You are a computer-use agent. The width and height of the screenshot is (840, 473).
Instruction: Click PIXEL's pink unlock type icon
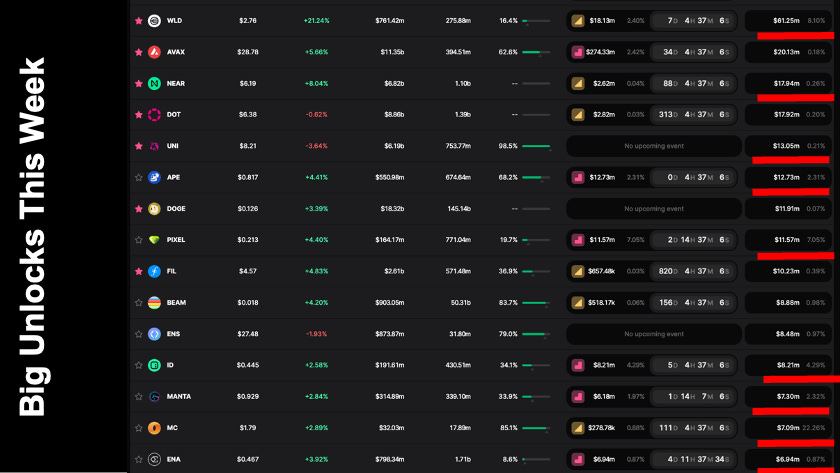click(578, 240)
